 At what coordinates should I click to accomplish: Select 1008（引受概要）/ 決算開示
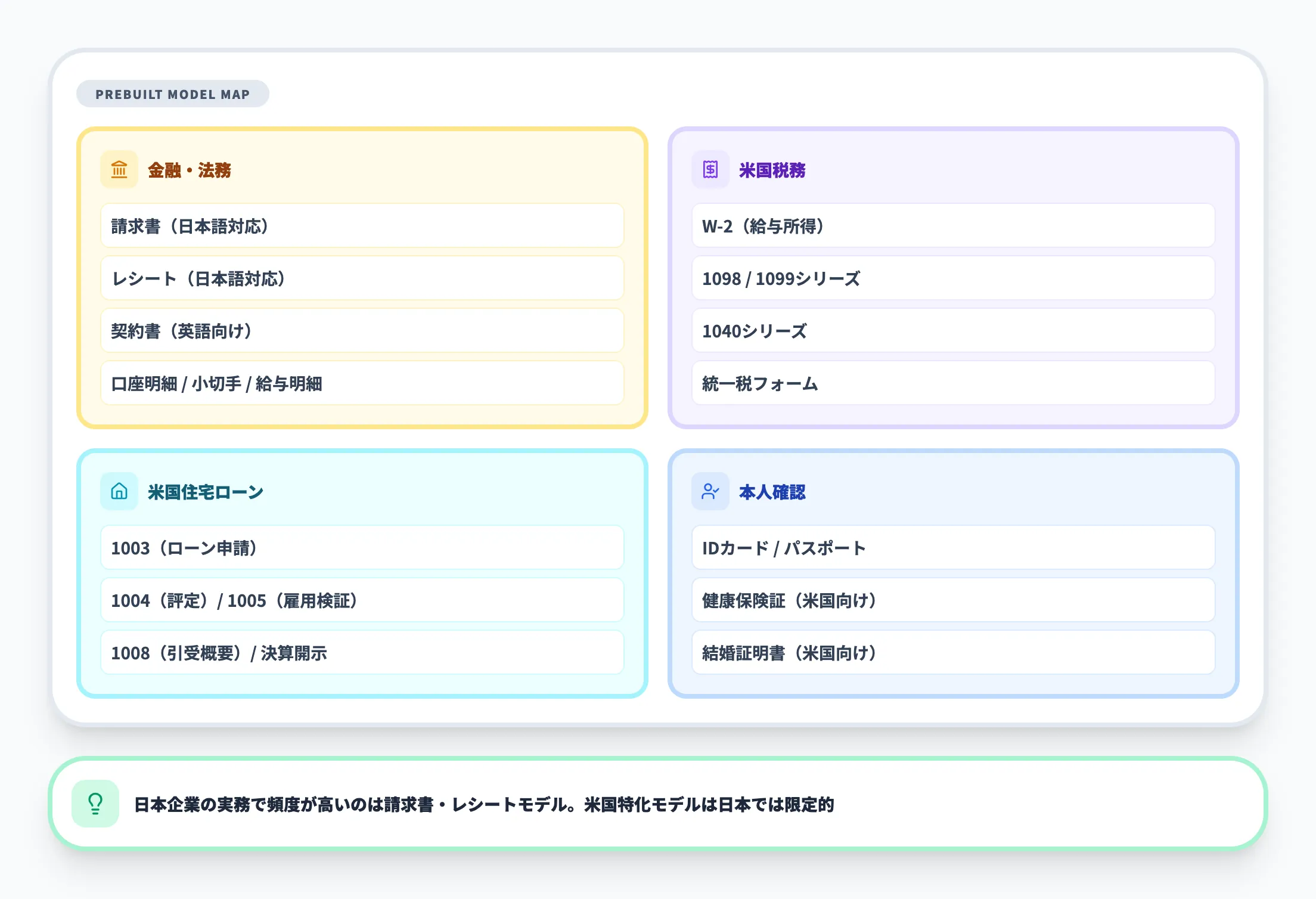362,653
